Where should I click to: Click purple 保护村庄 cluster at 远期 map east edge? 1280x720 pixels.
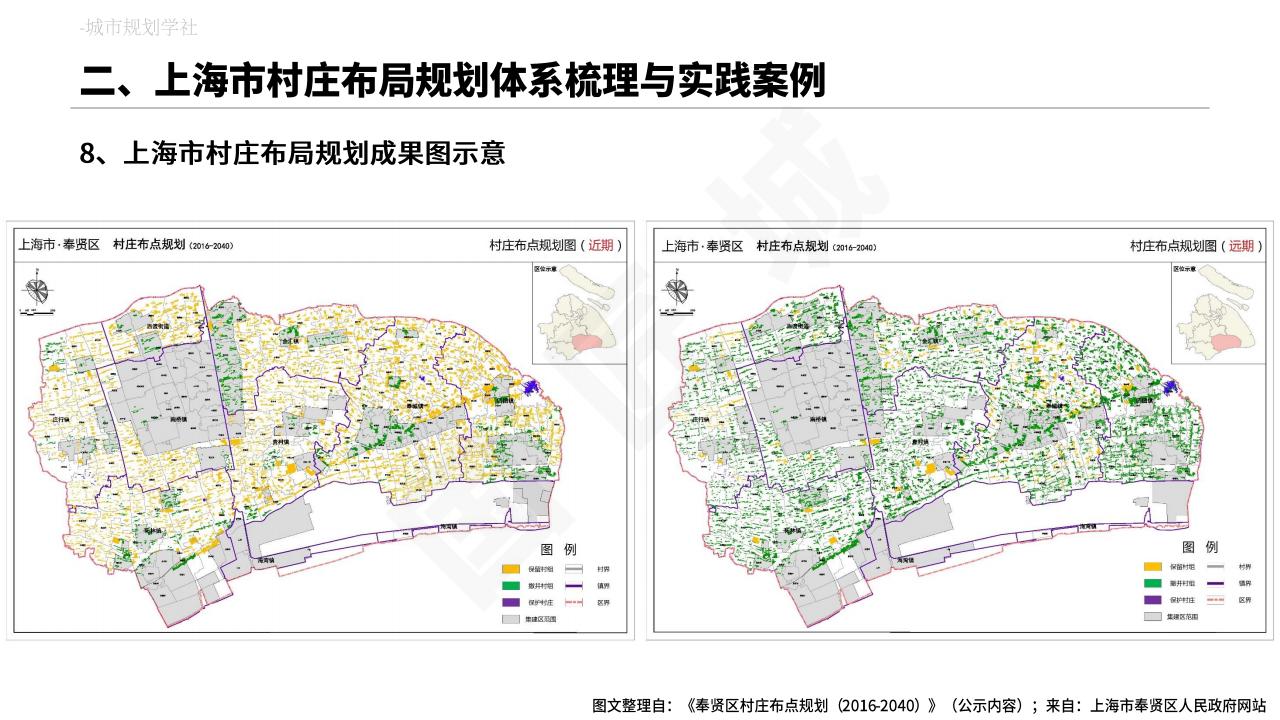point(1171,387)
